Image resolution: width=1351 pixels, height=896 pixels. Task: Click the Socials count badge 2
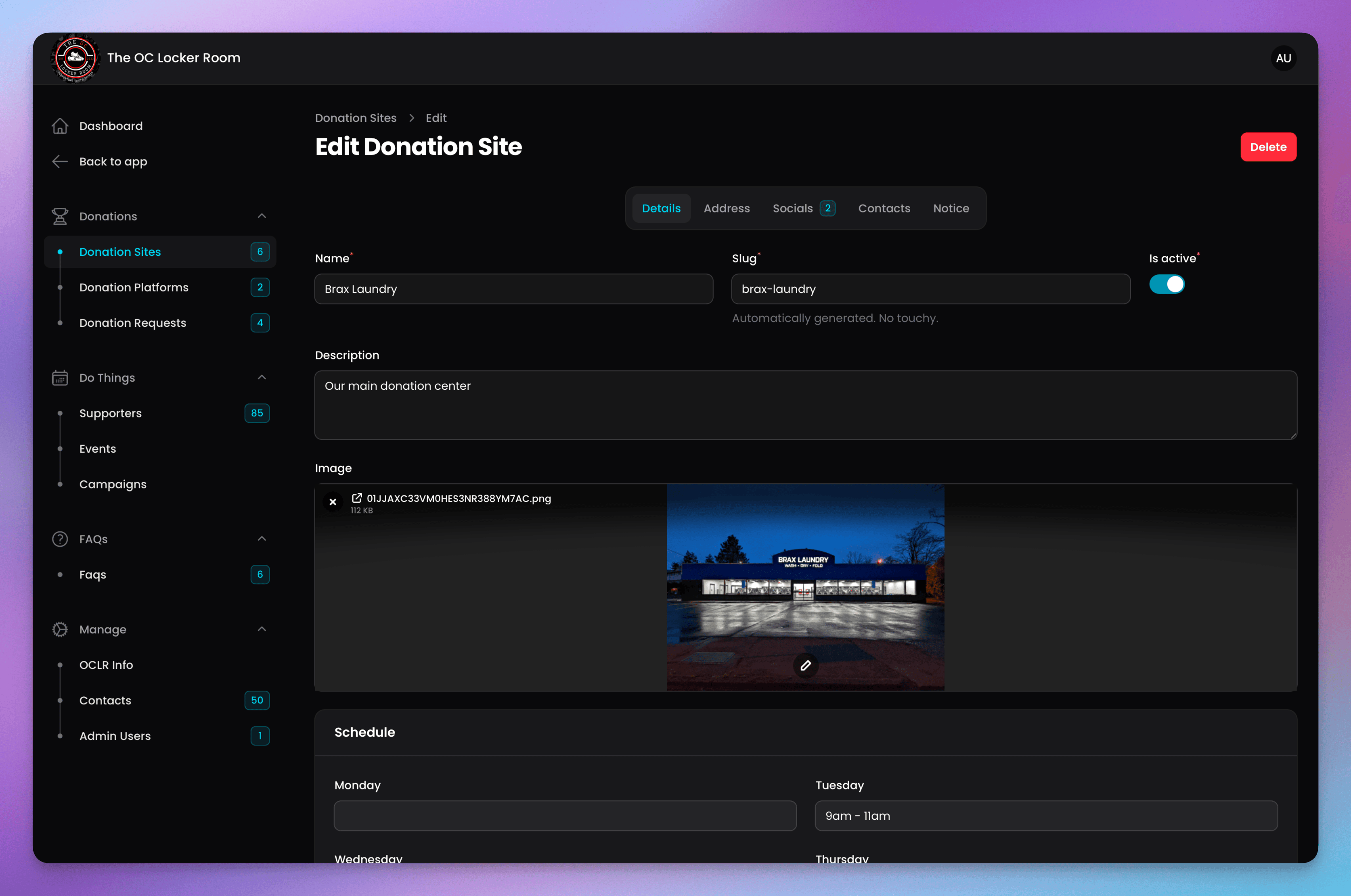coord(827,208)
